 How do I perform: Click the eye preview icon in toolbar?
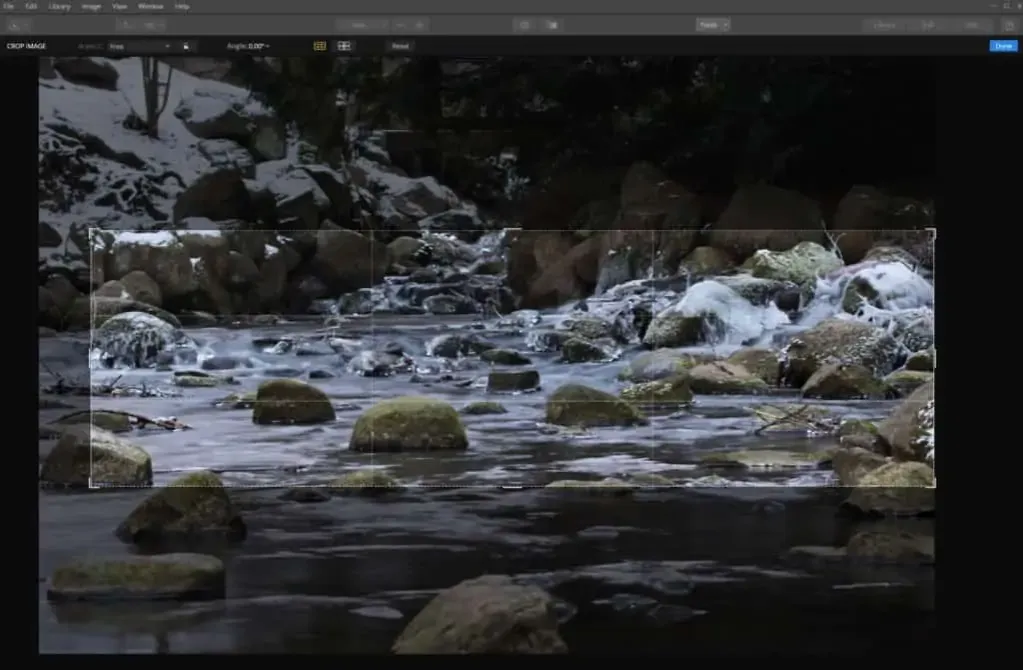pos(525,25)
